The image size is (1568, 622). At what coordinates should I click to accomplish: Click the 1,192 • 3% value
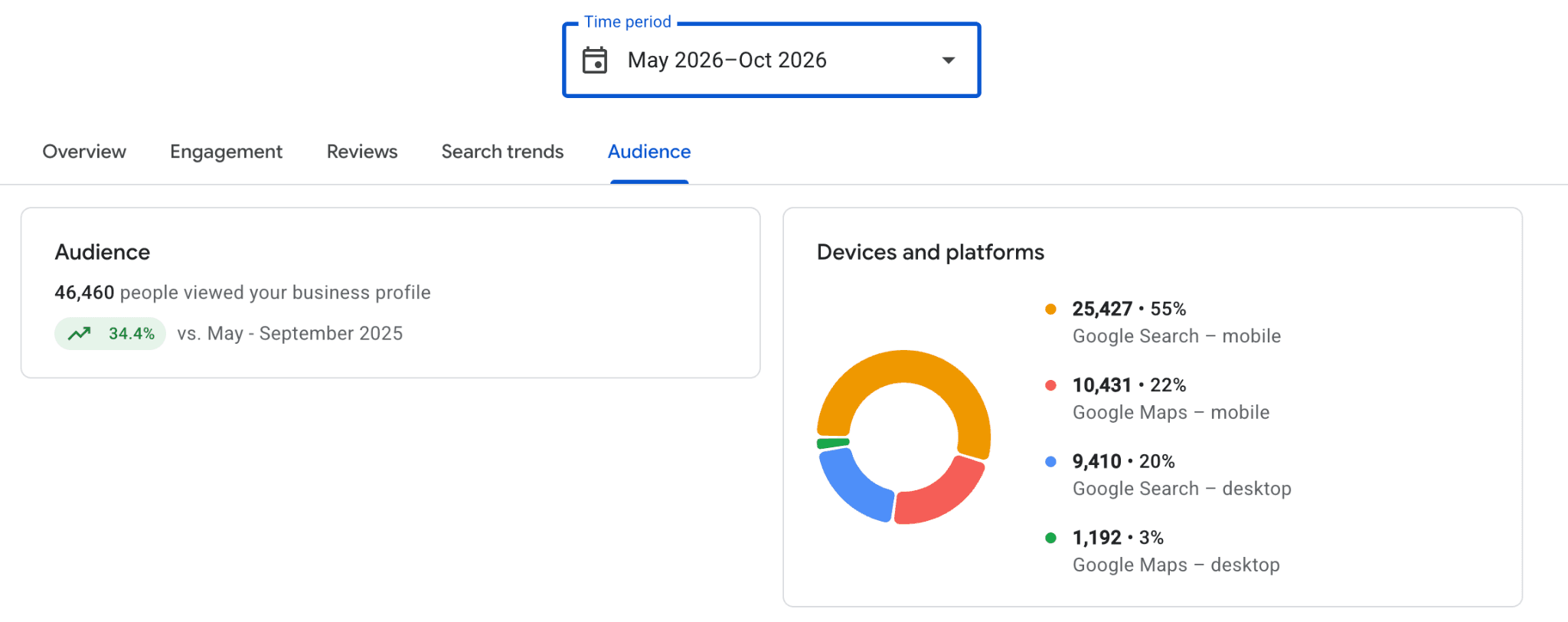[1118, 538]
